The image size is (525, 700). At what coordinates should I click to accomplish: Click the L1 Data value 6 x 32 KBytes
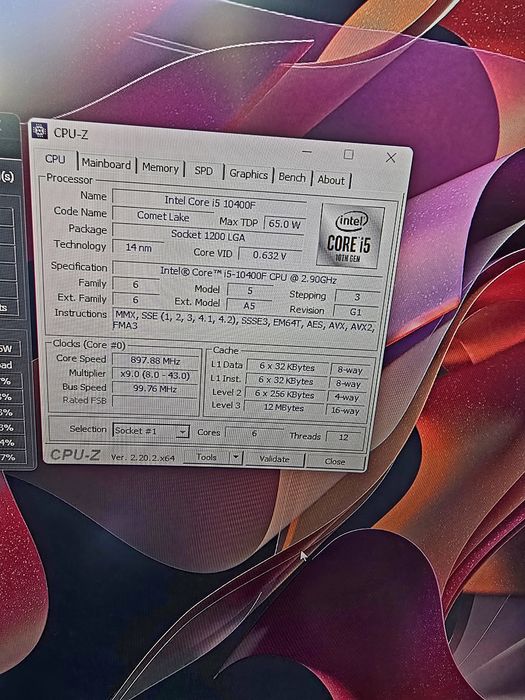click(x=287, y=367)
